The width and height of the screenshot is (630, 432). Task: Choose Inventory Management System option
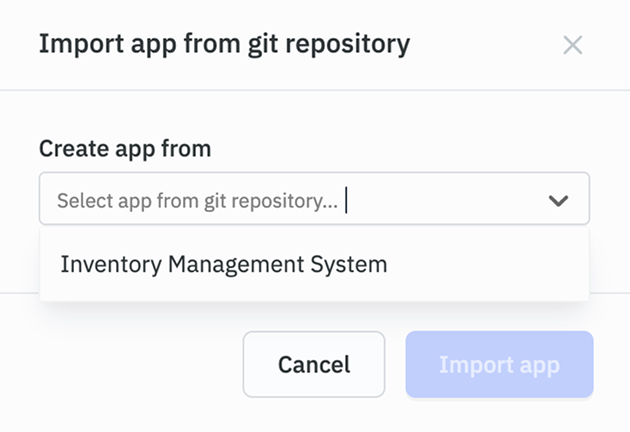pyautogui.click(x=223, y=265)
